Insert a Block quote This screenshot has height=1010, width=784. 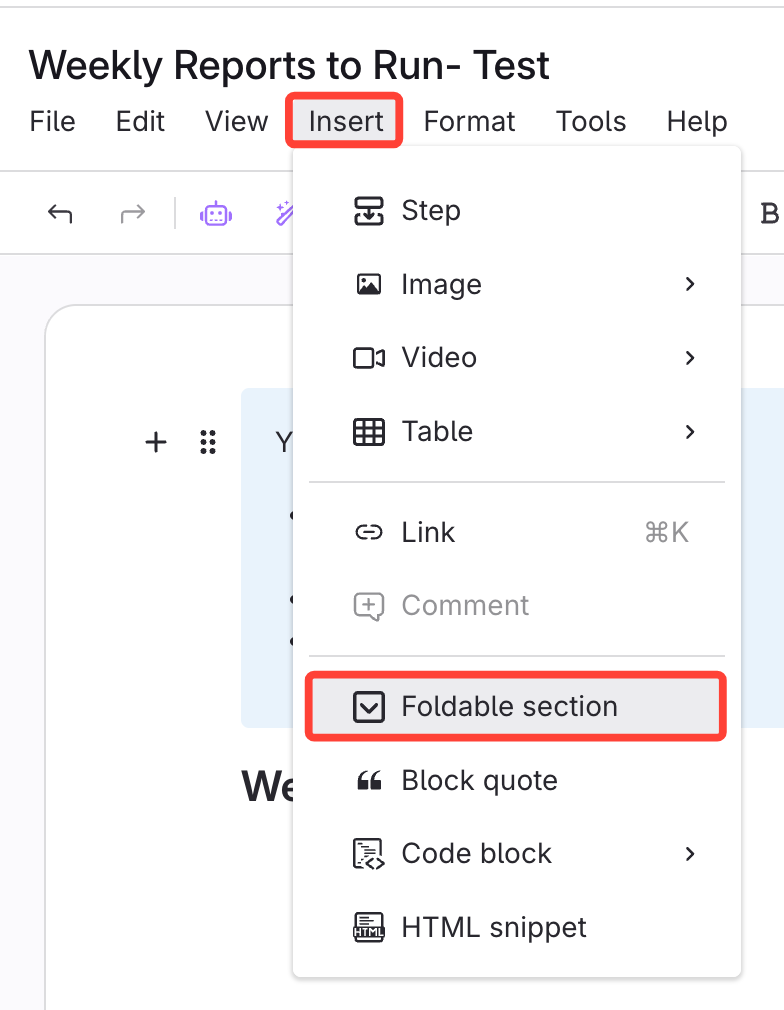[x=479, y=780]
